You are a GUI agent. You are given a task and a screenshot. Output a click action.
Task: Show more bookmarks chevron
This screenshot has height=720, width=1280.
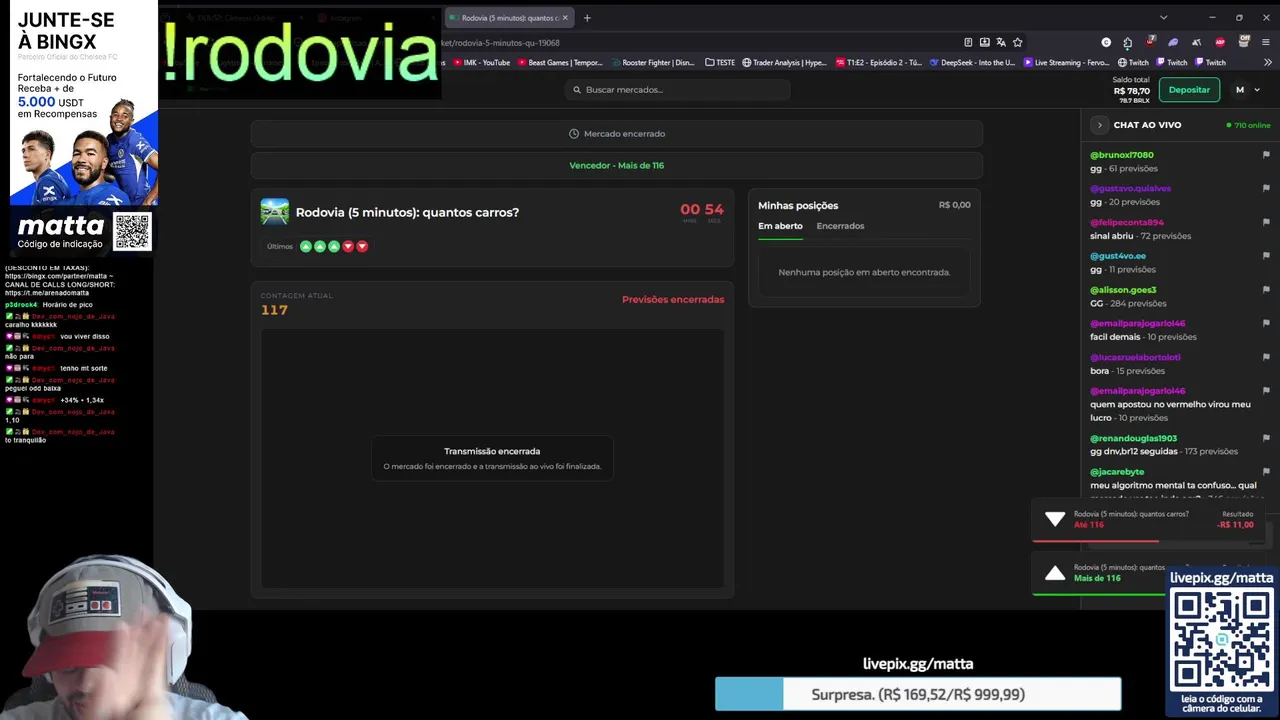coord(1266,62)
